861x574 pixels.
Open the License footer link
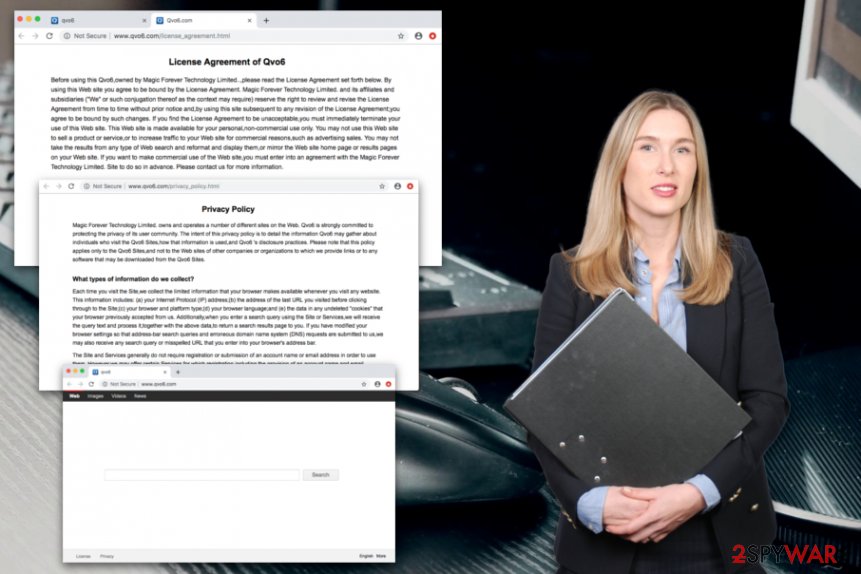point(83,556)
